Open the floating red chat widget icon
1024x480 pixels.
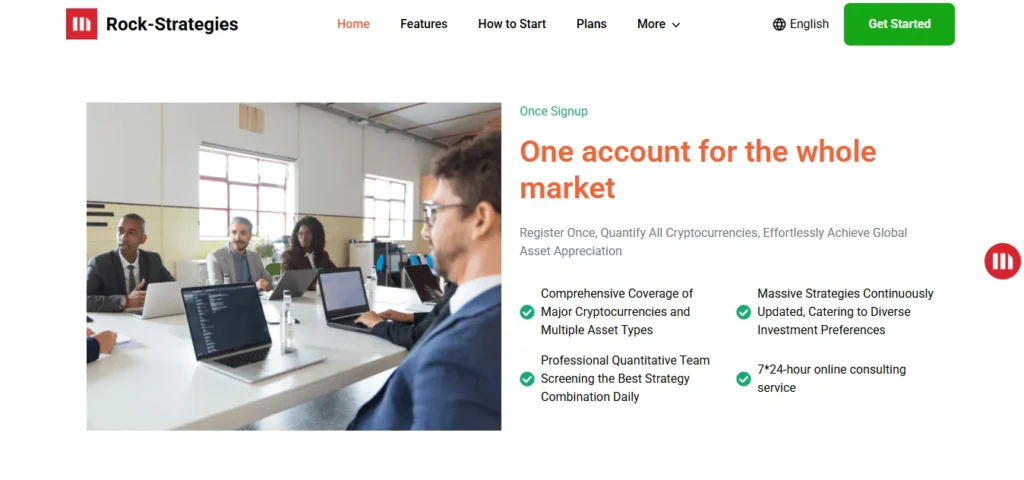point(1002,261)
